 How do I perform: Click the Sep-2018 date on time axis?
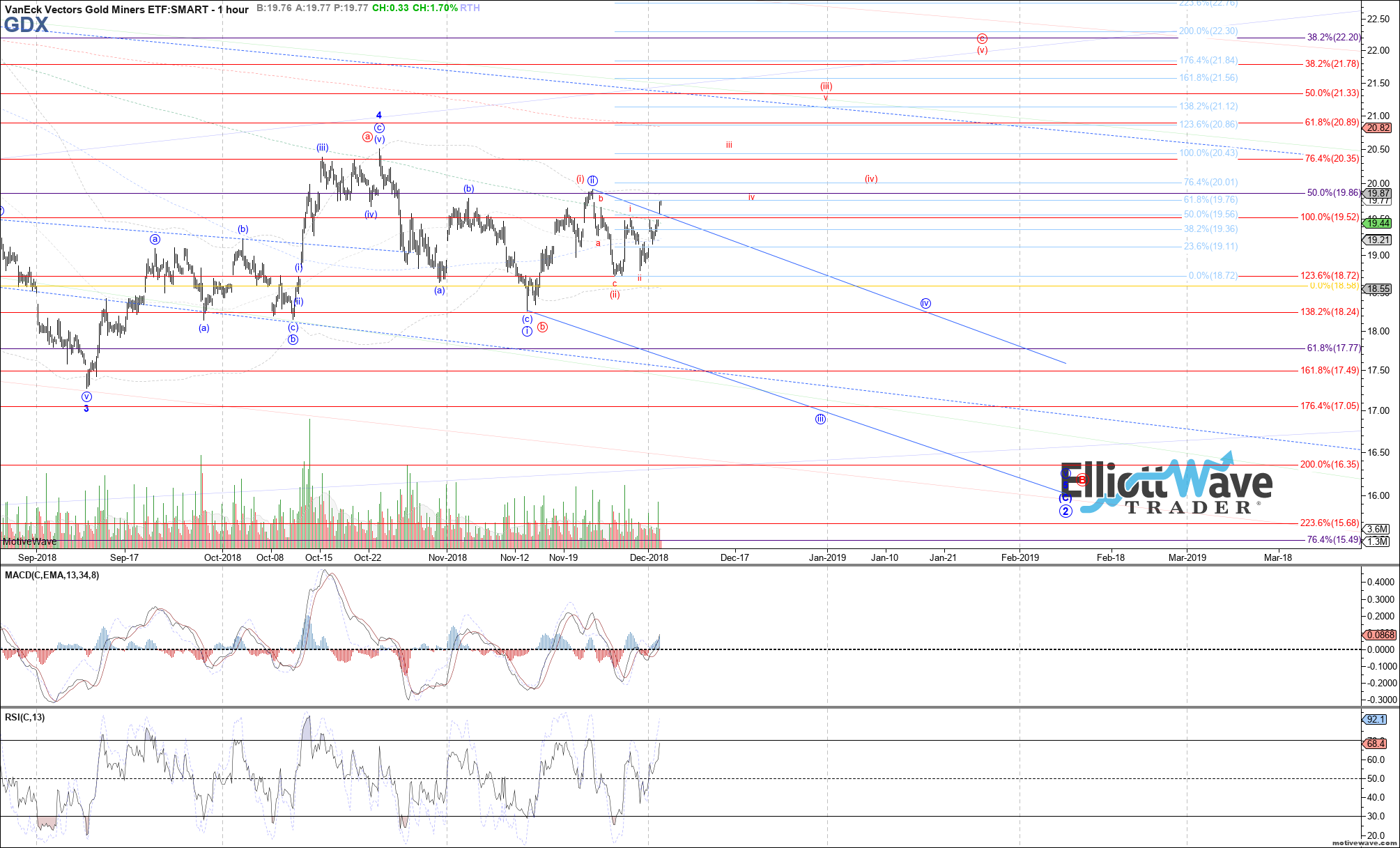pos(37,557)
